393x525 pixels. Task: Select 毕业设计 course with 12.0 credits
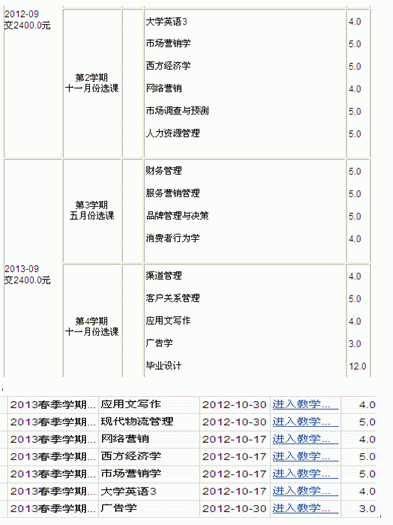point(164,365)
